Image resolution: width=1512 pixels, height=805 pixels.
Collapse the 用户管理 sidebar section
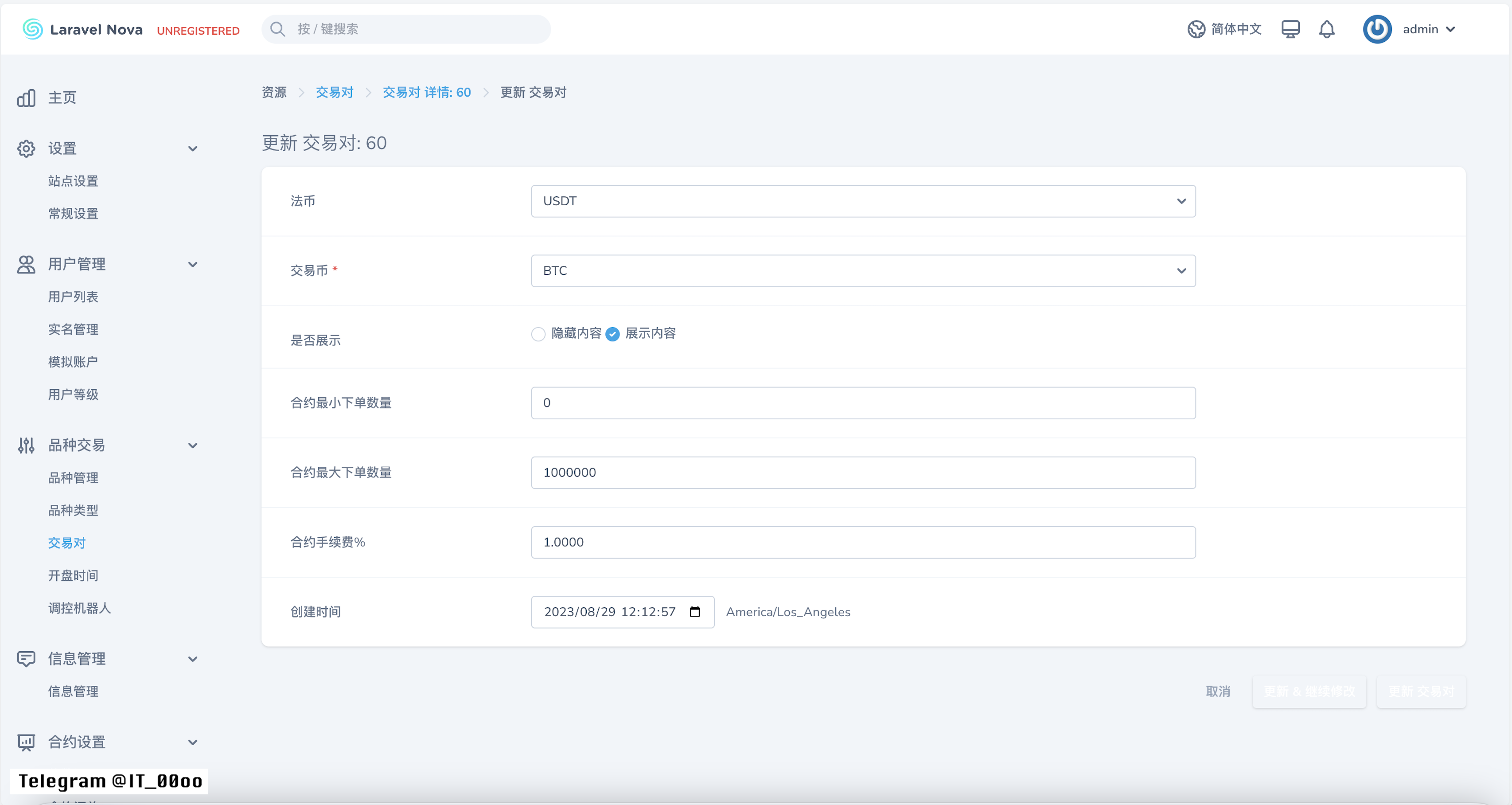(192, 264)
